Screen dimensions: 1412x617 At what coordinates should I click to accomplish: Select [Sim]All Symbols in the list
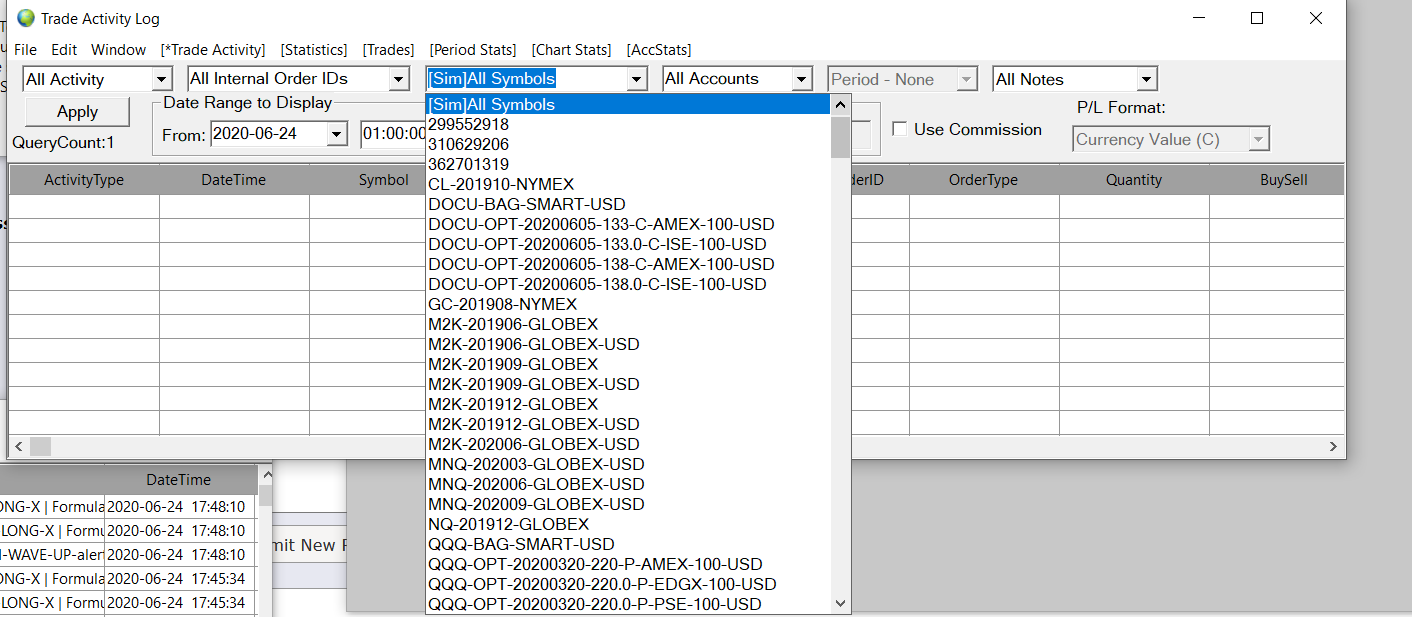point(628,104)
